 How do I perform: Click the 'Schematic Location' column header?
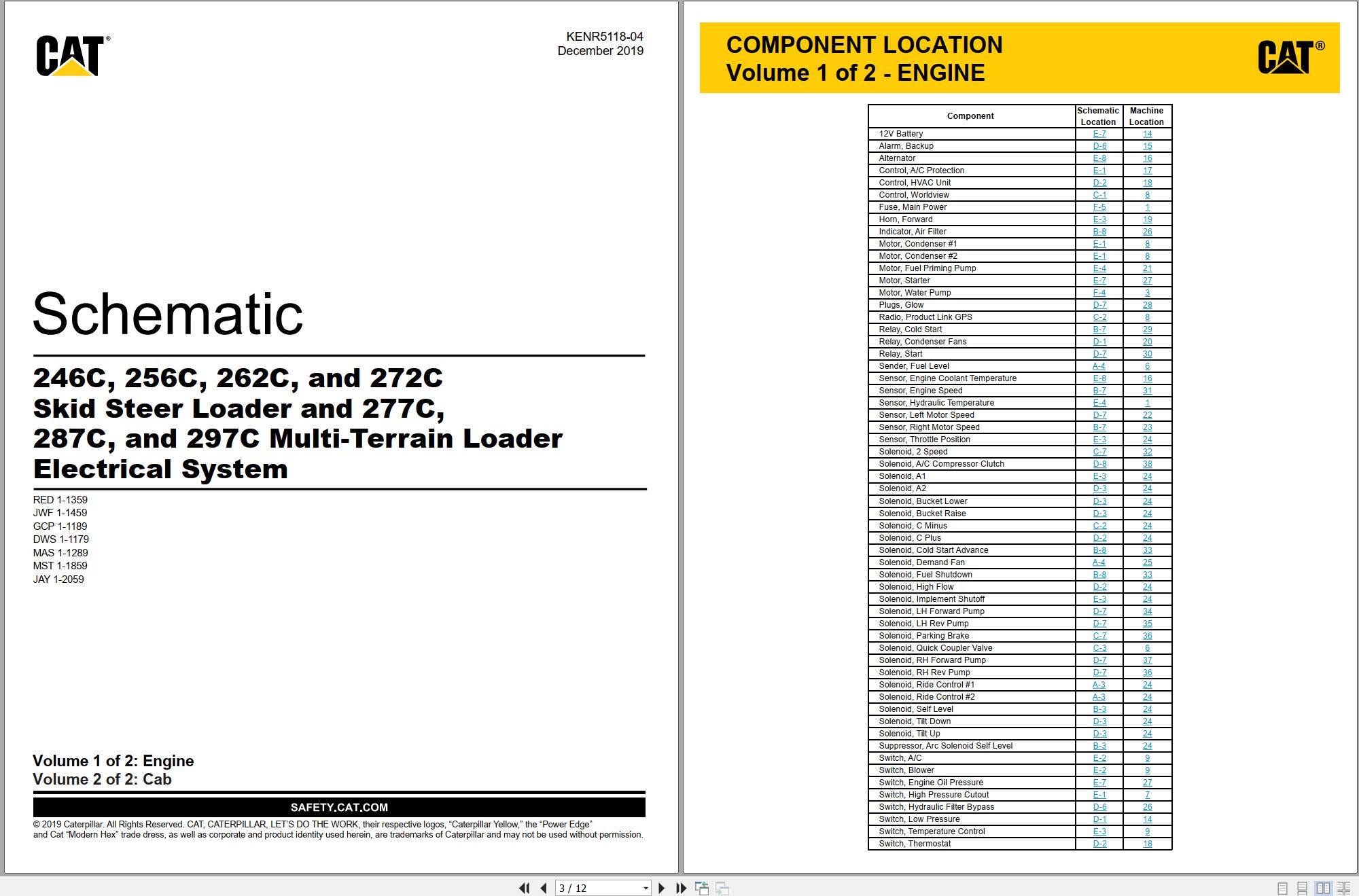pos(1098,116)
